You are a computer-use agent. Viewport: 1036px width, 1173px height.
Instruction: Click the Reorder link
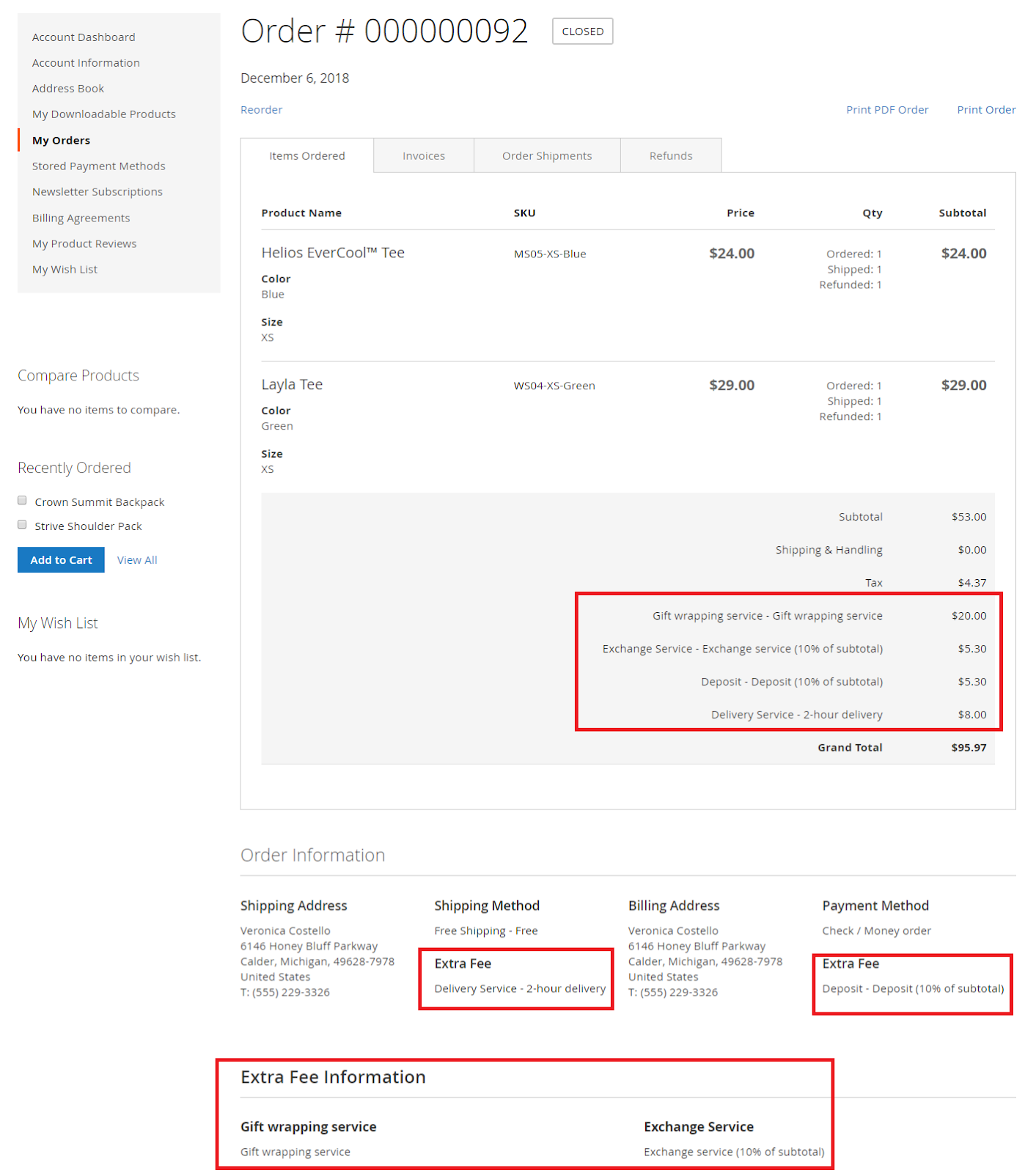point(261,110)
